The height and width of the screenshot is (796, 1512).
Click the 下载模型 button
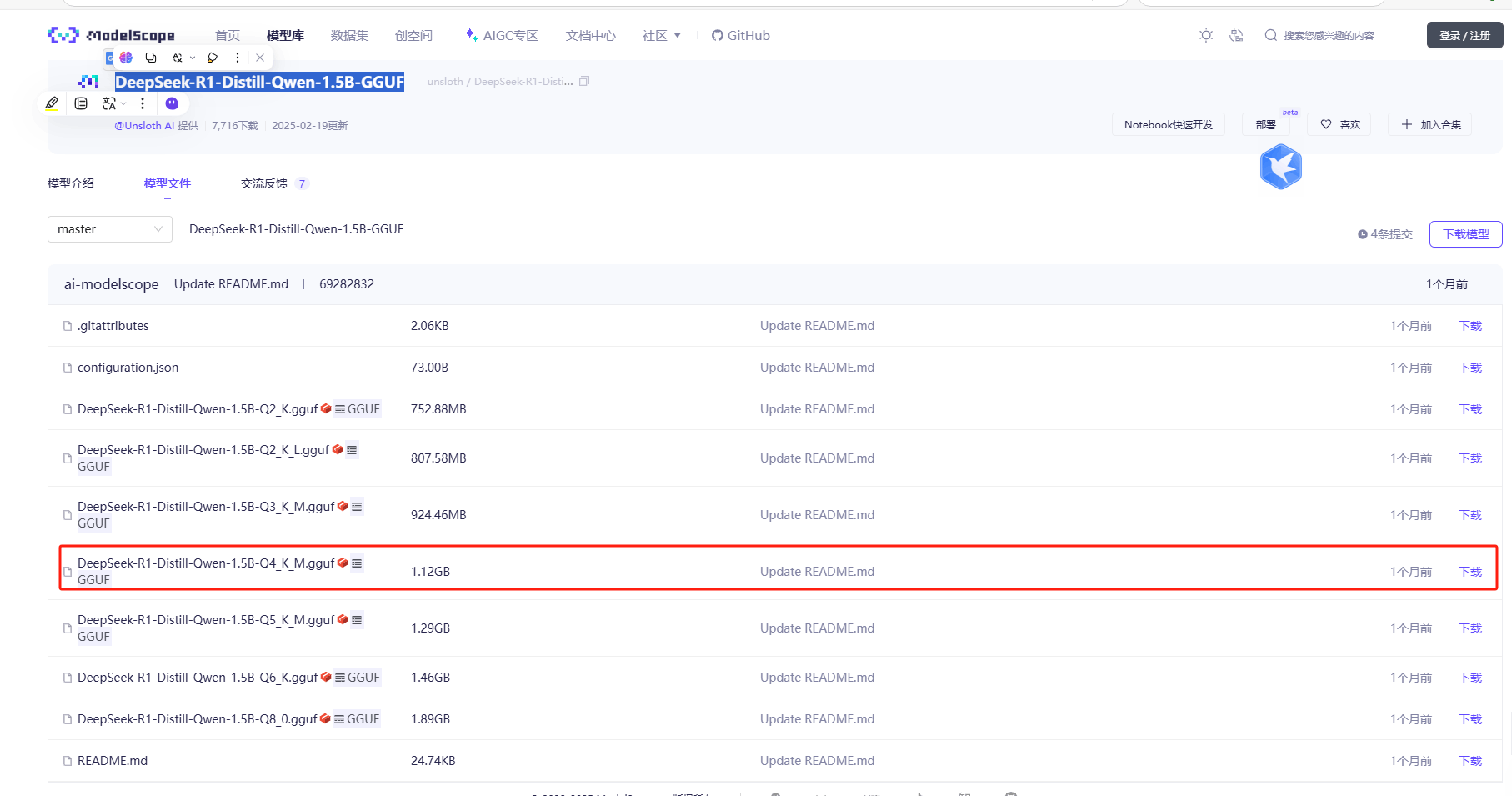tap(1465, 234)
